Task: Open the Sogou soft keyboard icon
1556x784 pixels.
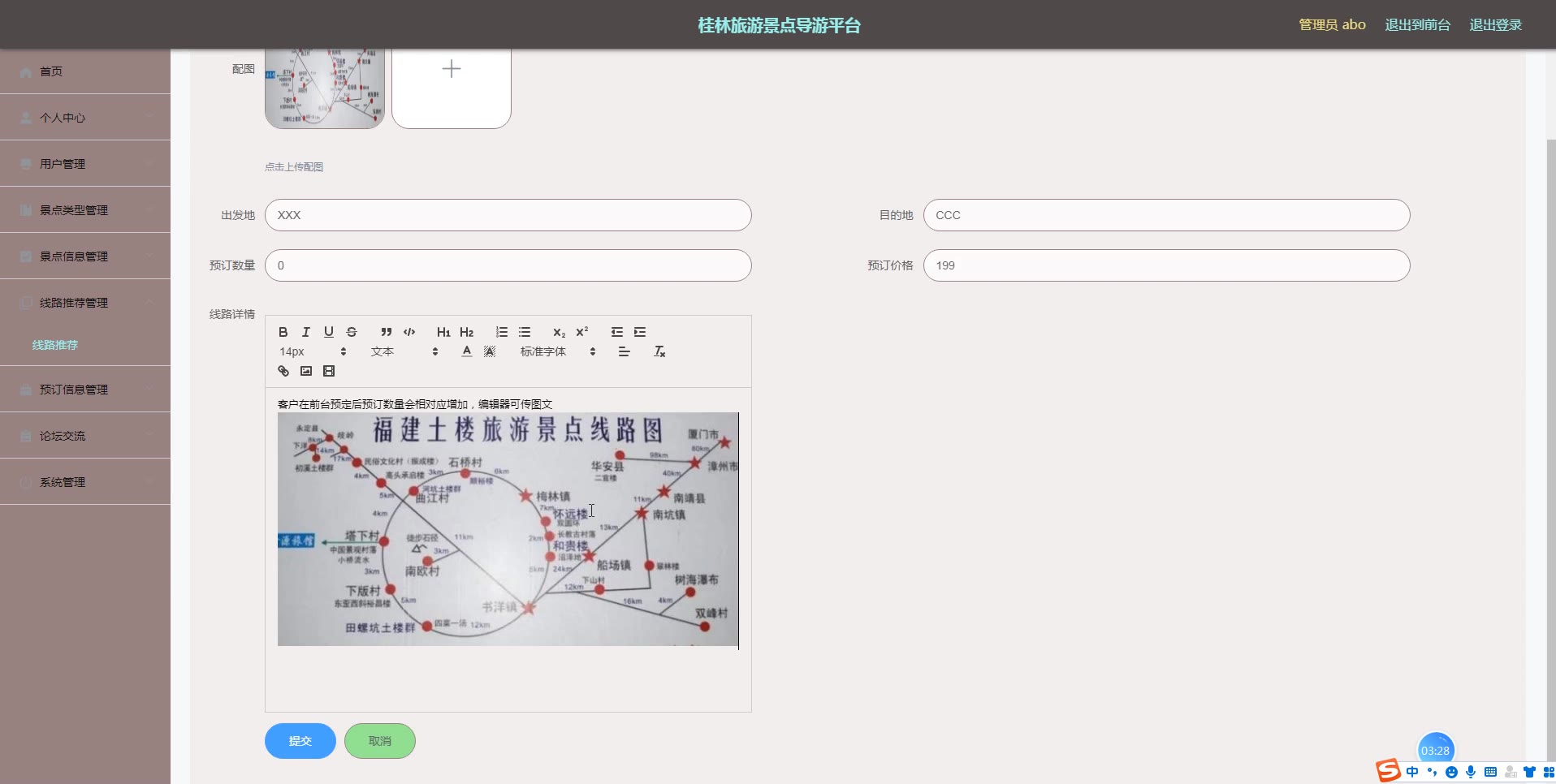Action: click(1490, 772)
